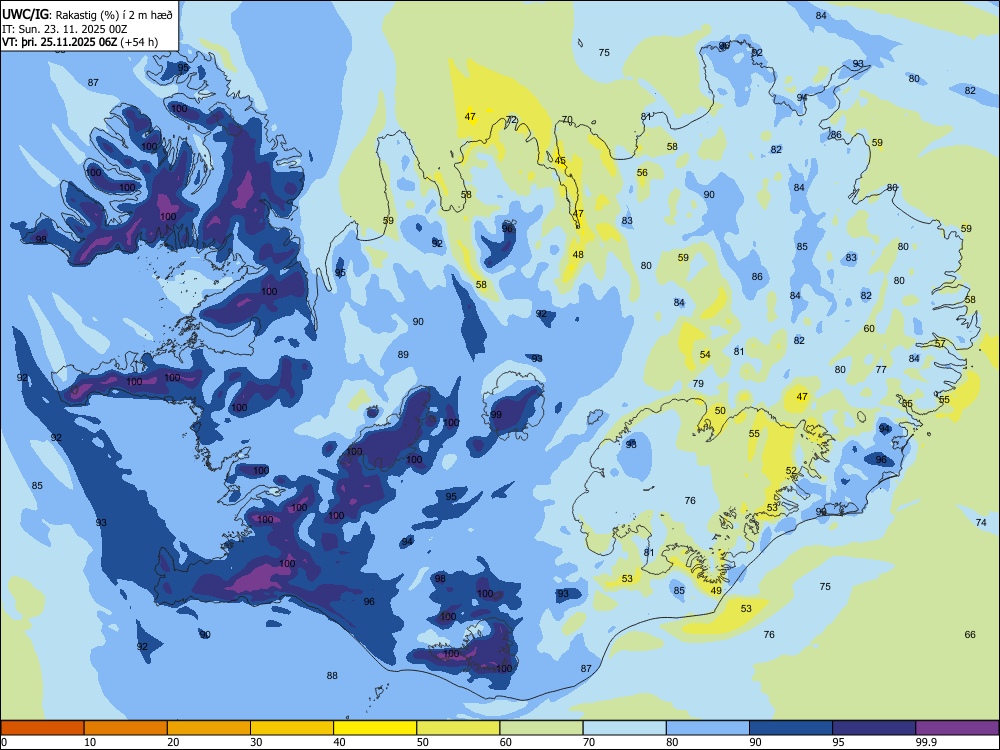This screenshot has width=1000, height=750.
Task: Click the map value 99 on the glacier
Action: [x=496, y=415]
